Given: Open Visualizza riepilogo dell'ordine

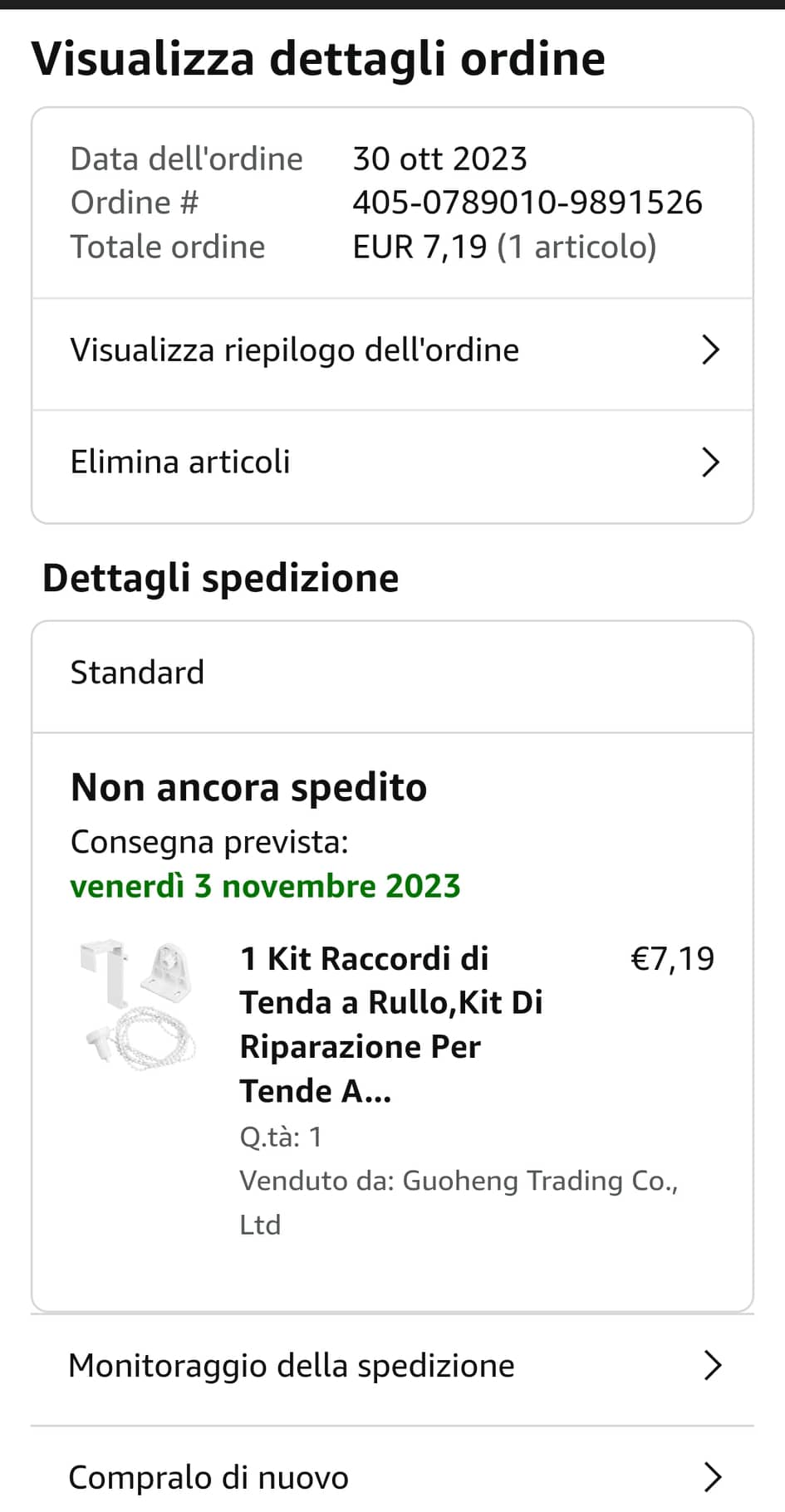Looking at the screenshot, I should (294, 350).
